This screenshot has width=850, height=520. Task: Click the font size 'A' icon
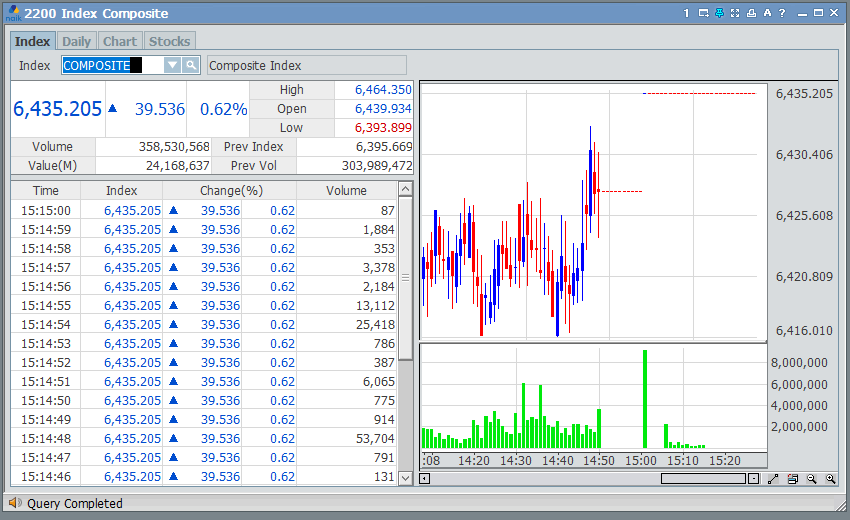pos(767,13)
